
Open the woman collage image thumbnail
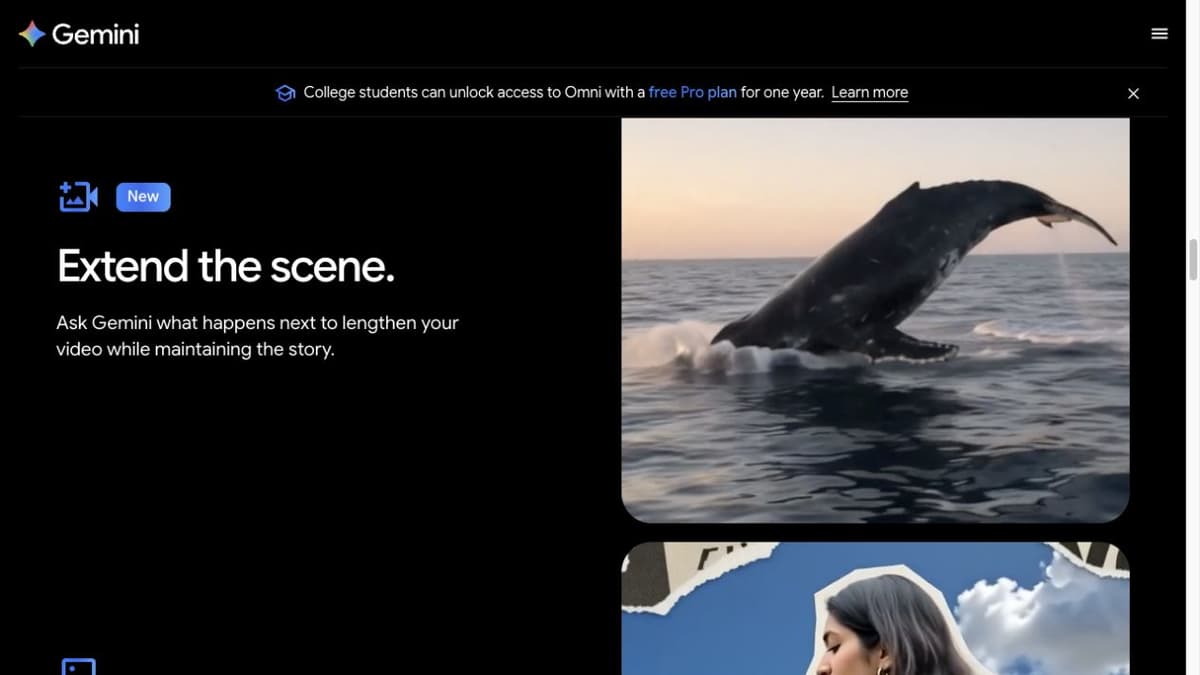coord(875,608)
